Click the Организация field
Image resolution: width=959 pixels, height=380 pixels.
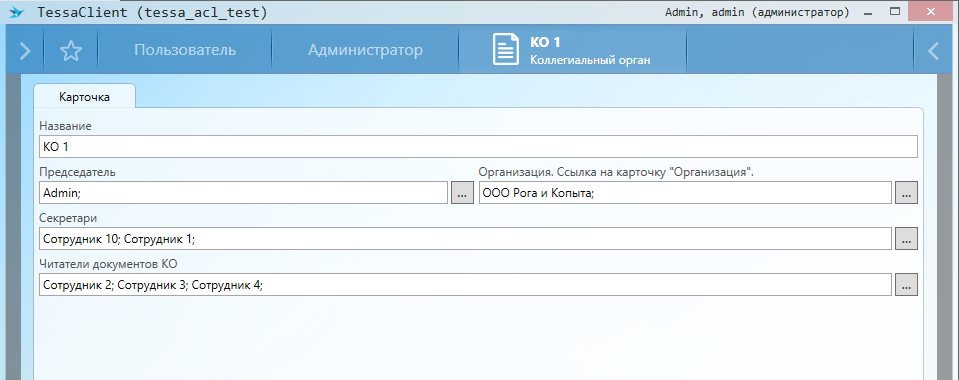pos(685,193)
